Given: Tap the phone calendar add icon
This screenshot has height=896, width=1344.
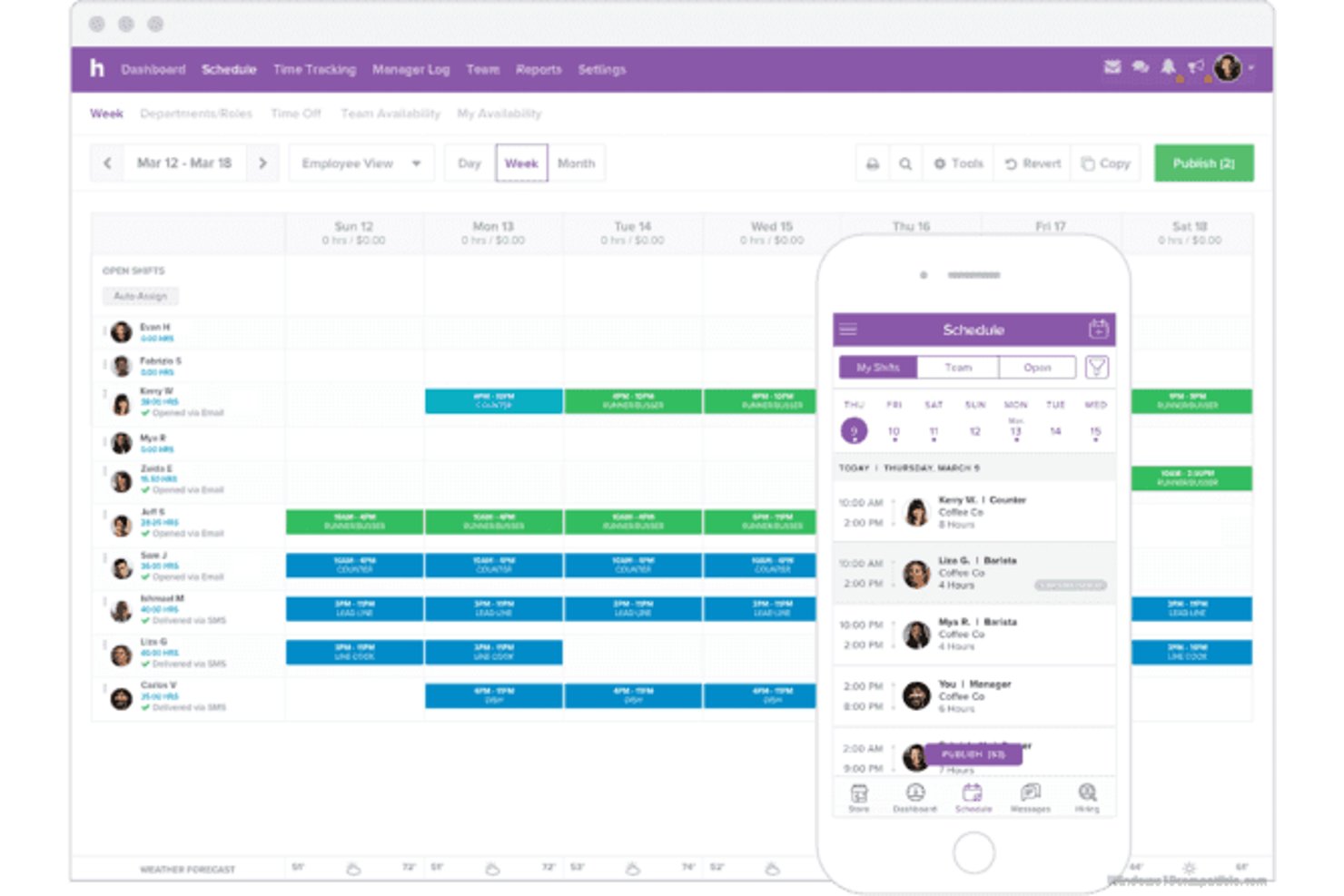Looking at the screenshot, I should coord(1098,329).
